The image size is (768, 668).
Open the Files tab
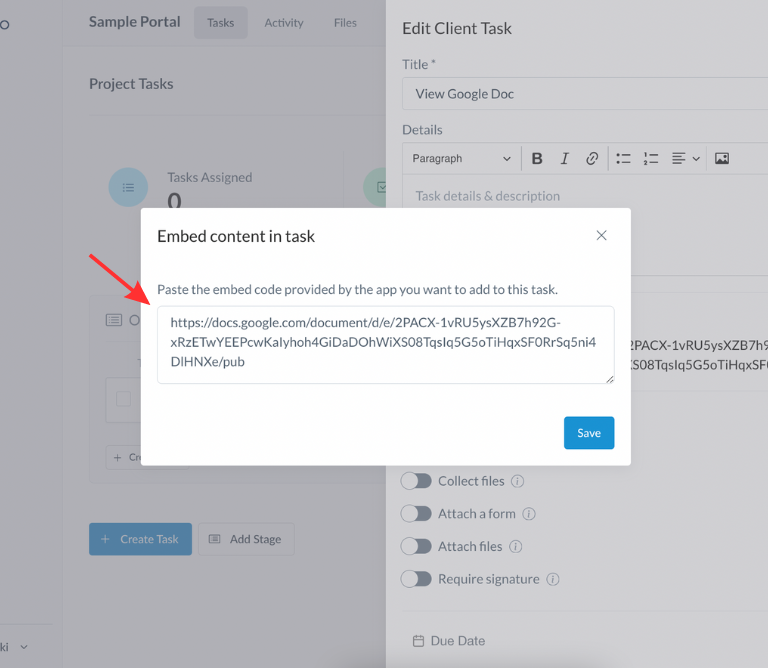[345, 23]
